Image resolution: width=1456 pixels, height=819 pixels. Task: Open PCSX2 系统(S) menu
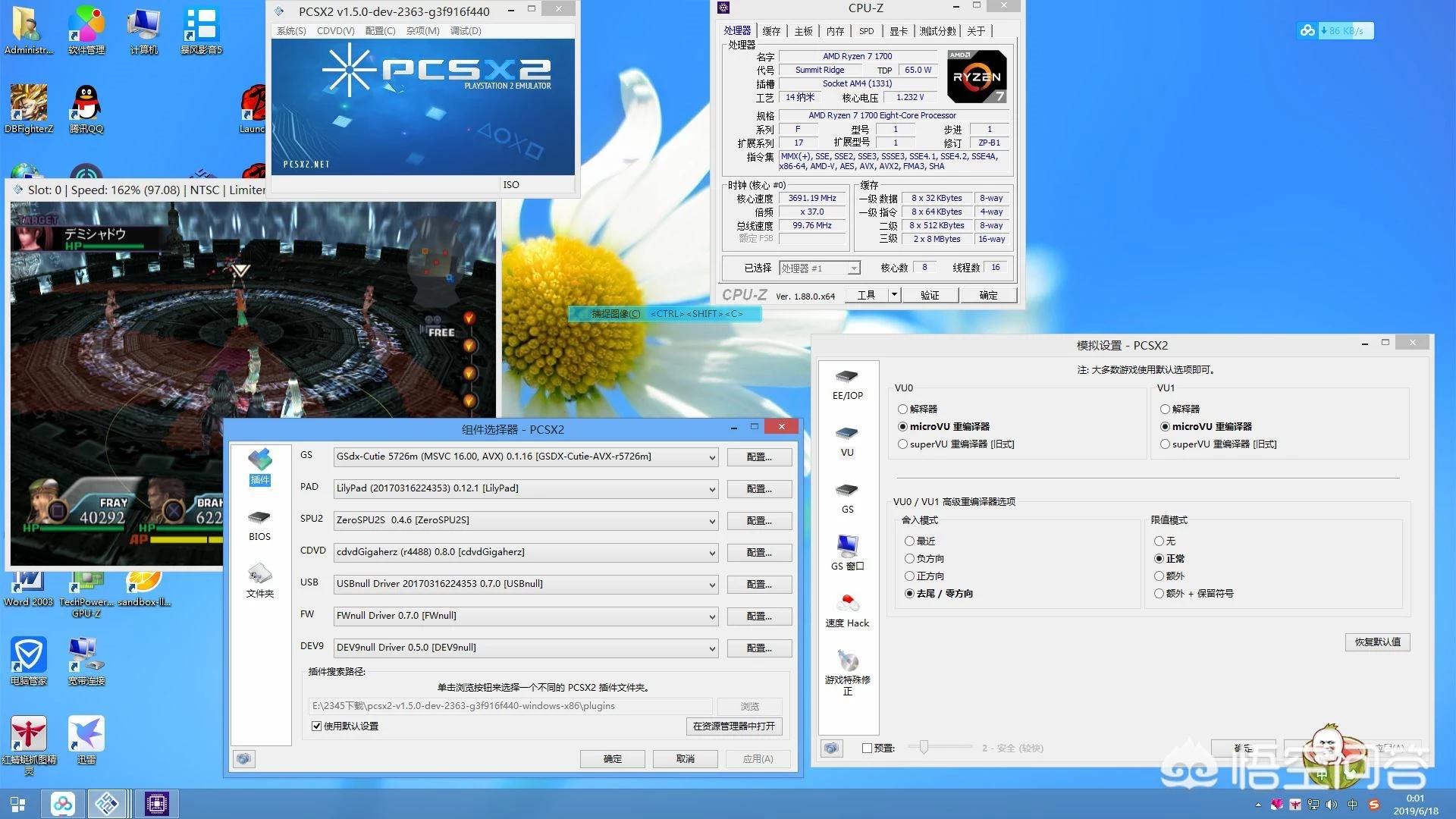tap(291, 31)
